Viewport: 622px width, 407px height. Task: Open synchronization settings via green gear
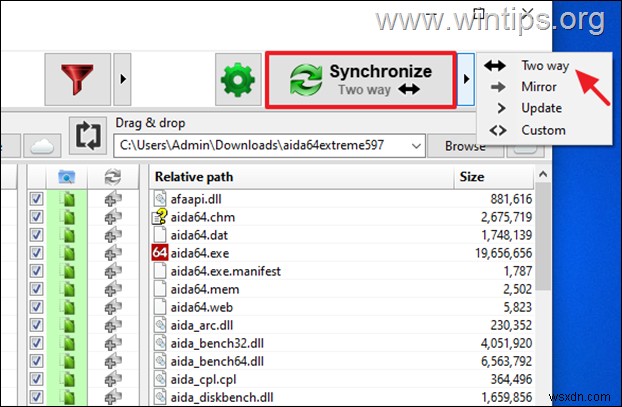point(238,79)
